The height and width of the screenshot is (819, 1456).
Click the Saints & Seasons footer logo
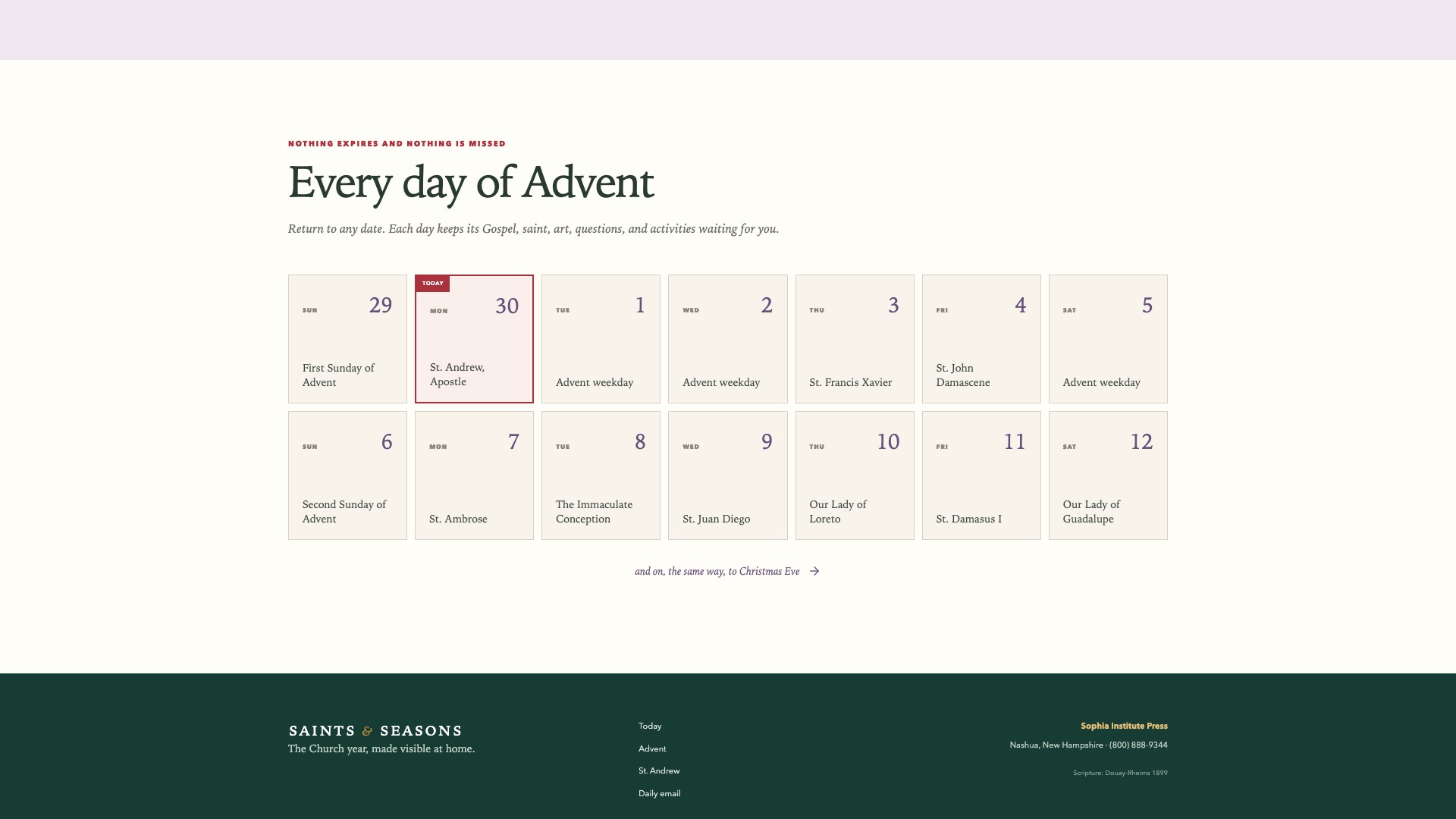click(x=375, y=730)
